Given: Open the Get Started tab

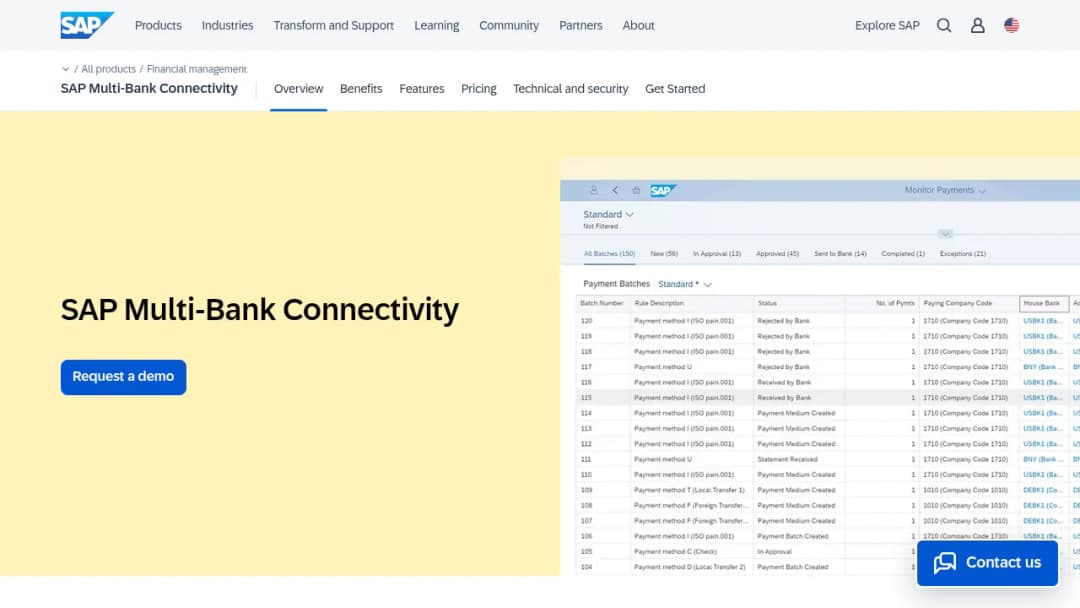Looking at the screenshot, I should (x=675, y=89).
